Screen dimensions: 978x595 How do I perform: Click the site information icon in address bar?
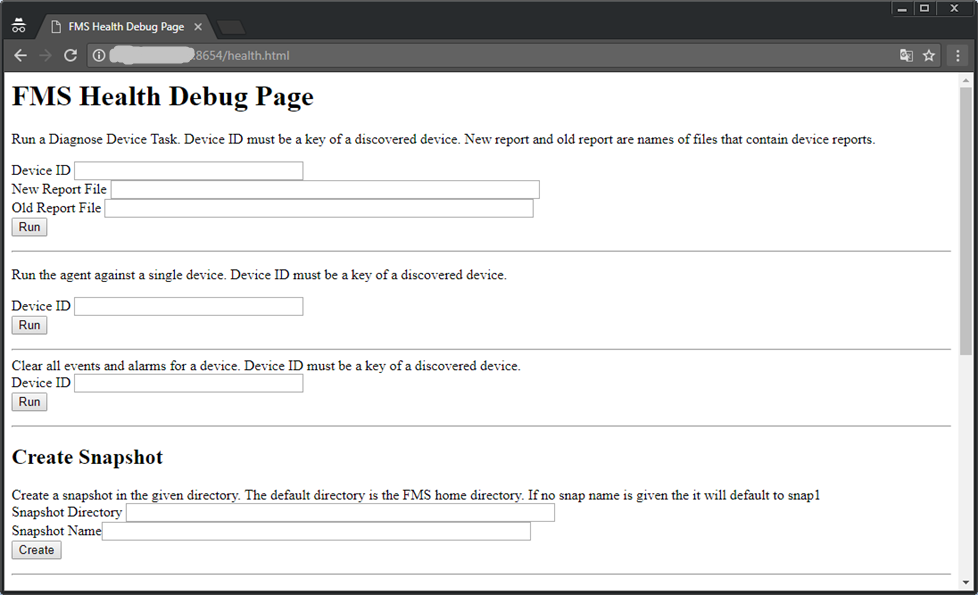tap(99, 56)
